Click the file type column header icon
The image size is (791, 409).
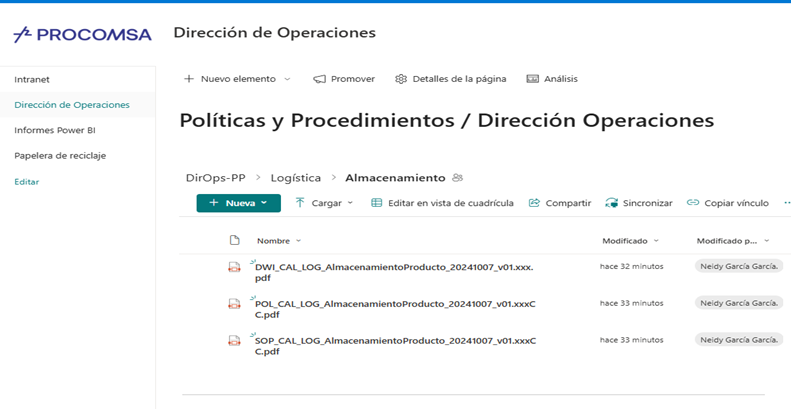[x=235, y=240]
